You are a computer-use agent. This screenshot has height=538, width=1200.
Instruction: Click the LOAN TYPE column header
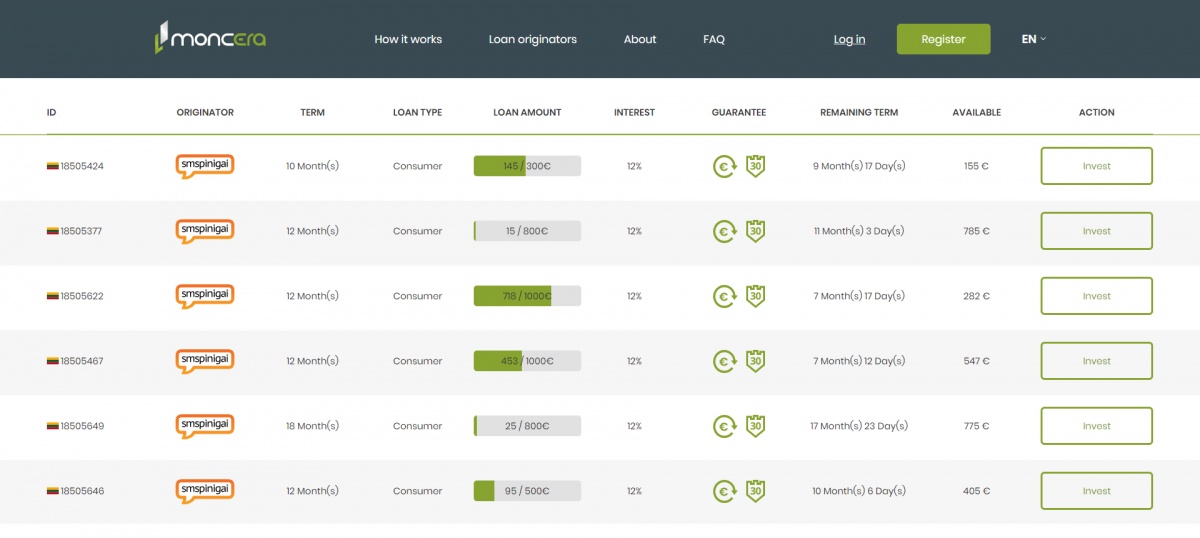click(x=417, y=113)
